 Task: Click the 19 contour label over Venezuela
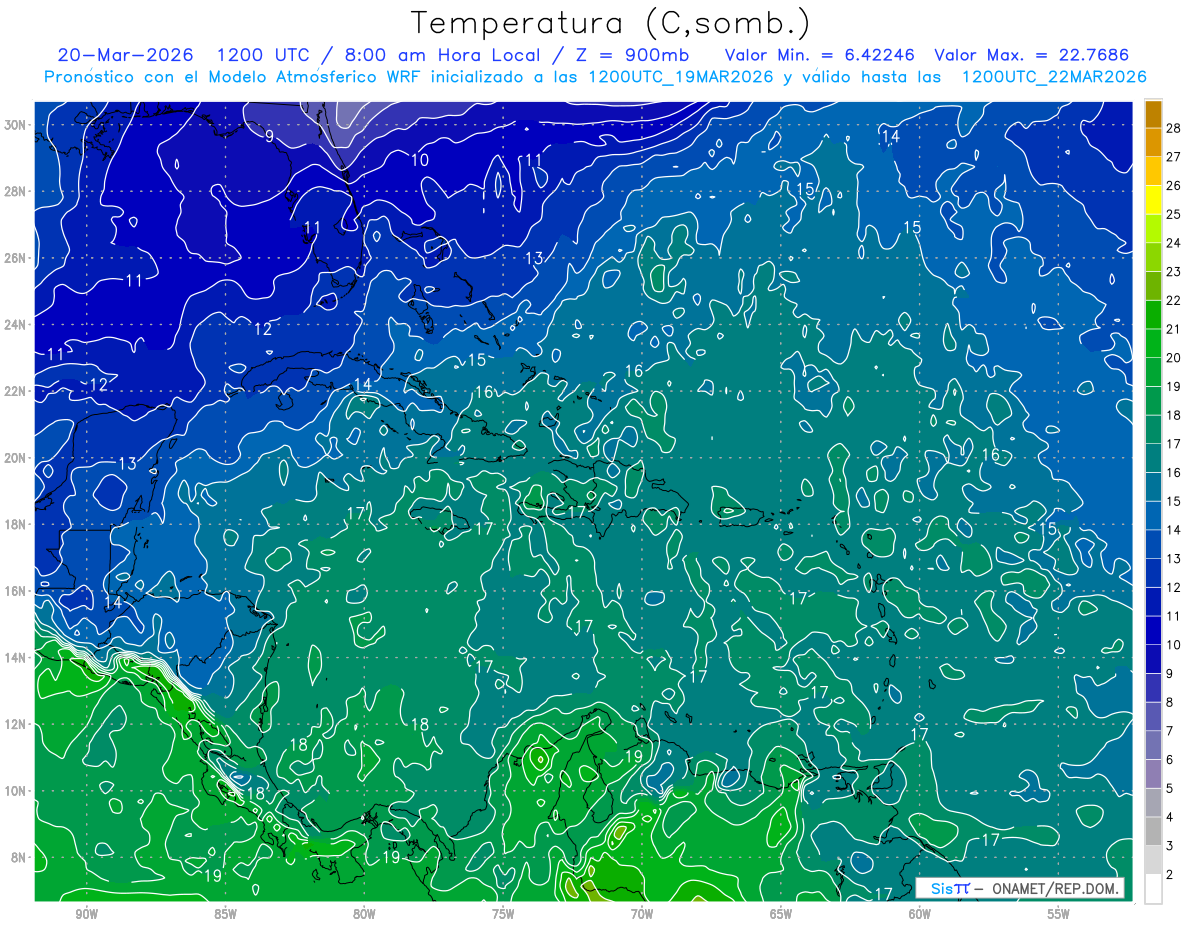633,757
